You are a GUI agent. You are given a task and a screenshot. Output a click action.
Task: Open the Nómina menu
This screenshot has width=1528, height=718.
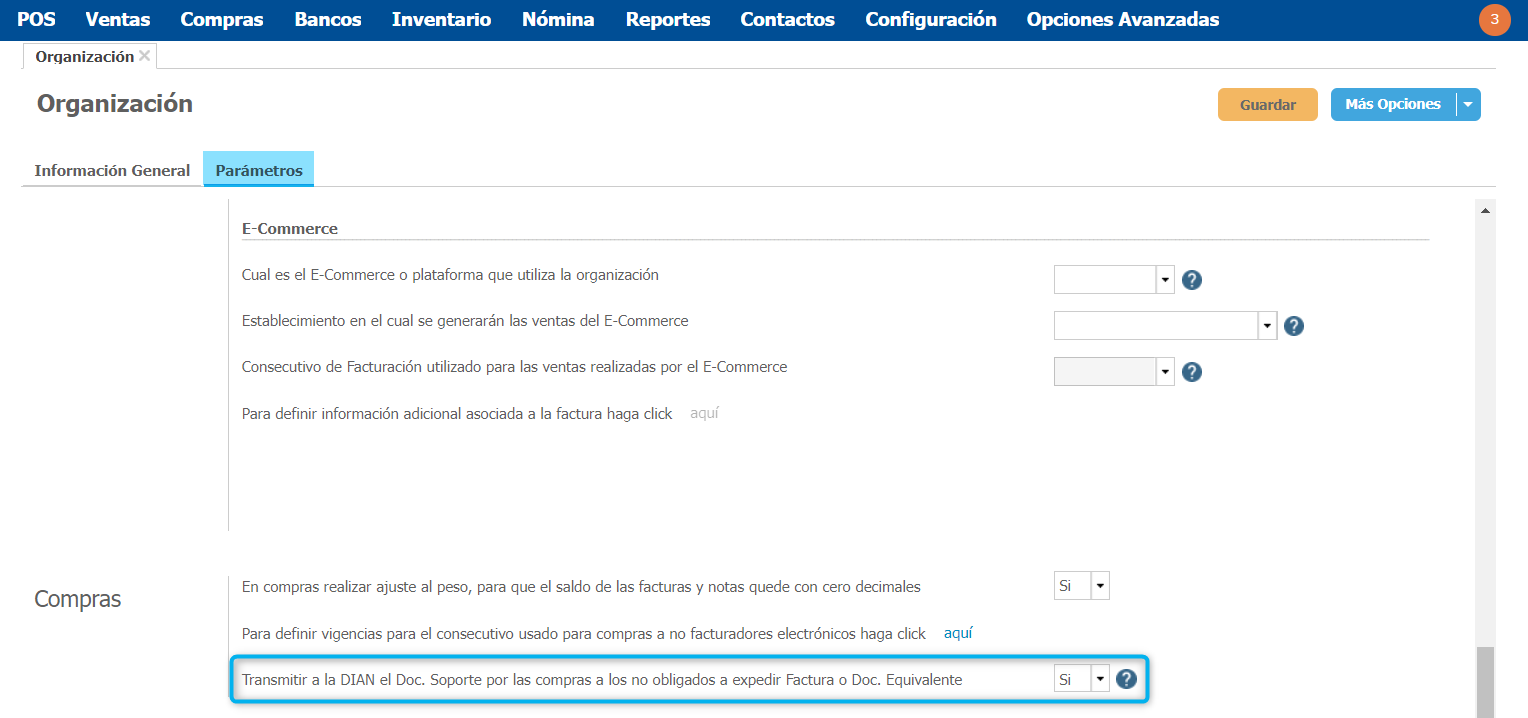[558, 20]
